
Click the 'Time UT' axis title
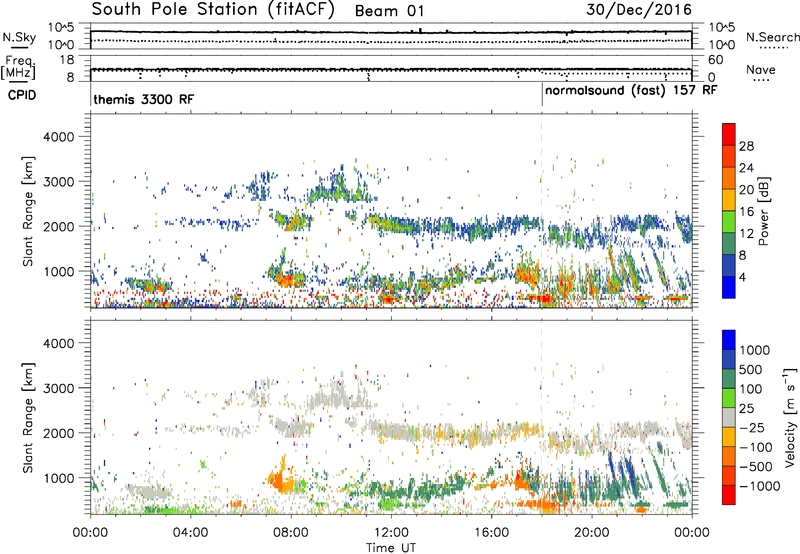point(391,548)
